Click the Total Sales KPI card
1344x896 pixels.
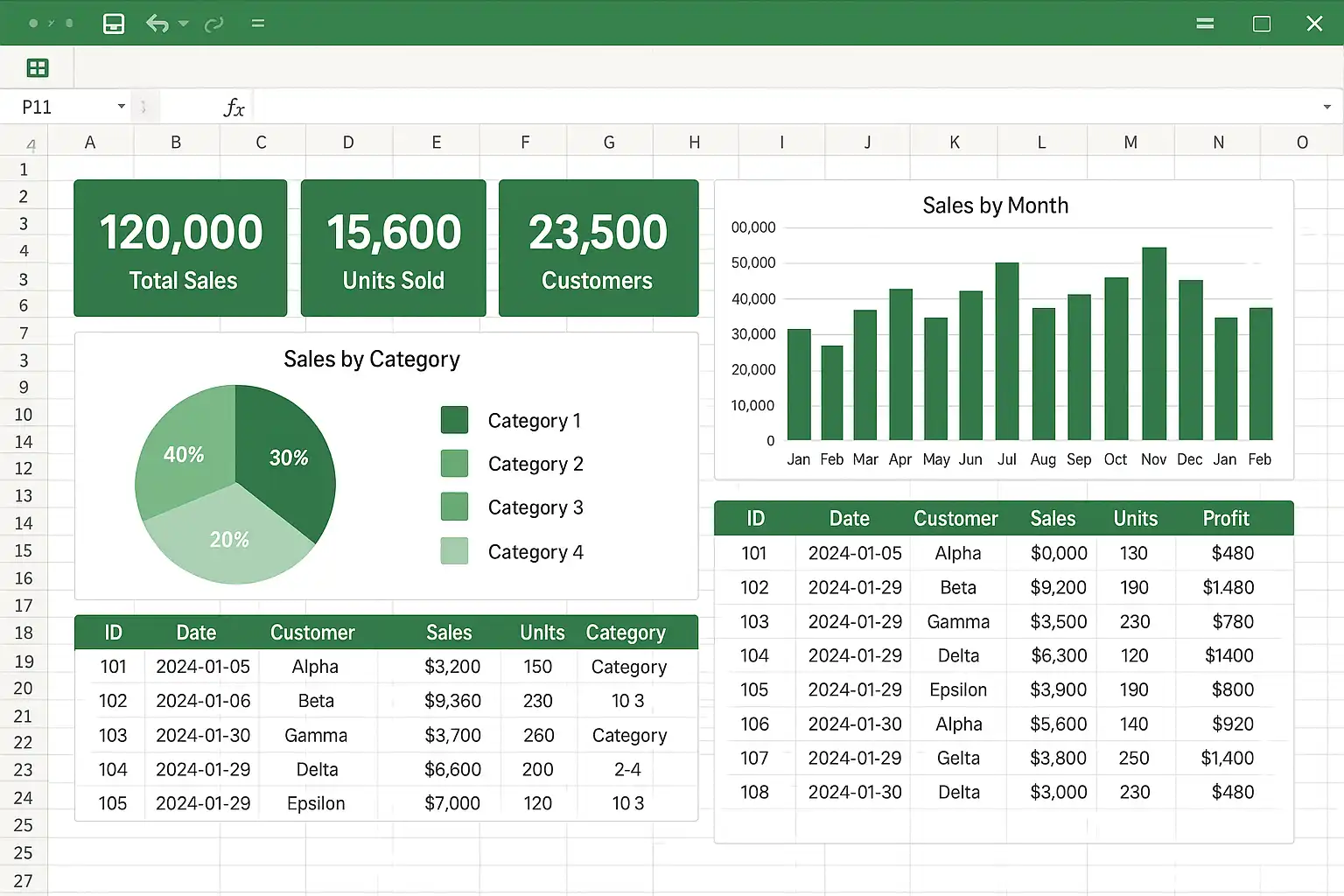(180, 248)
